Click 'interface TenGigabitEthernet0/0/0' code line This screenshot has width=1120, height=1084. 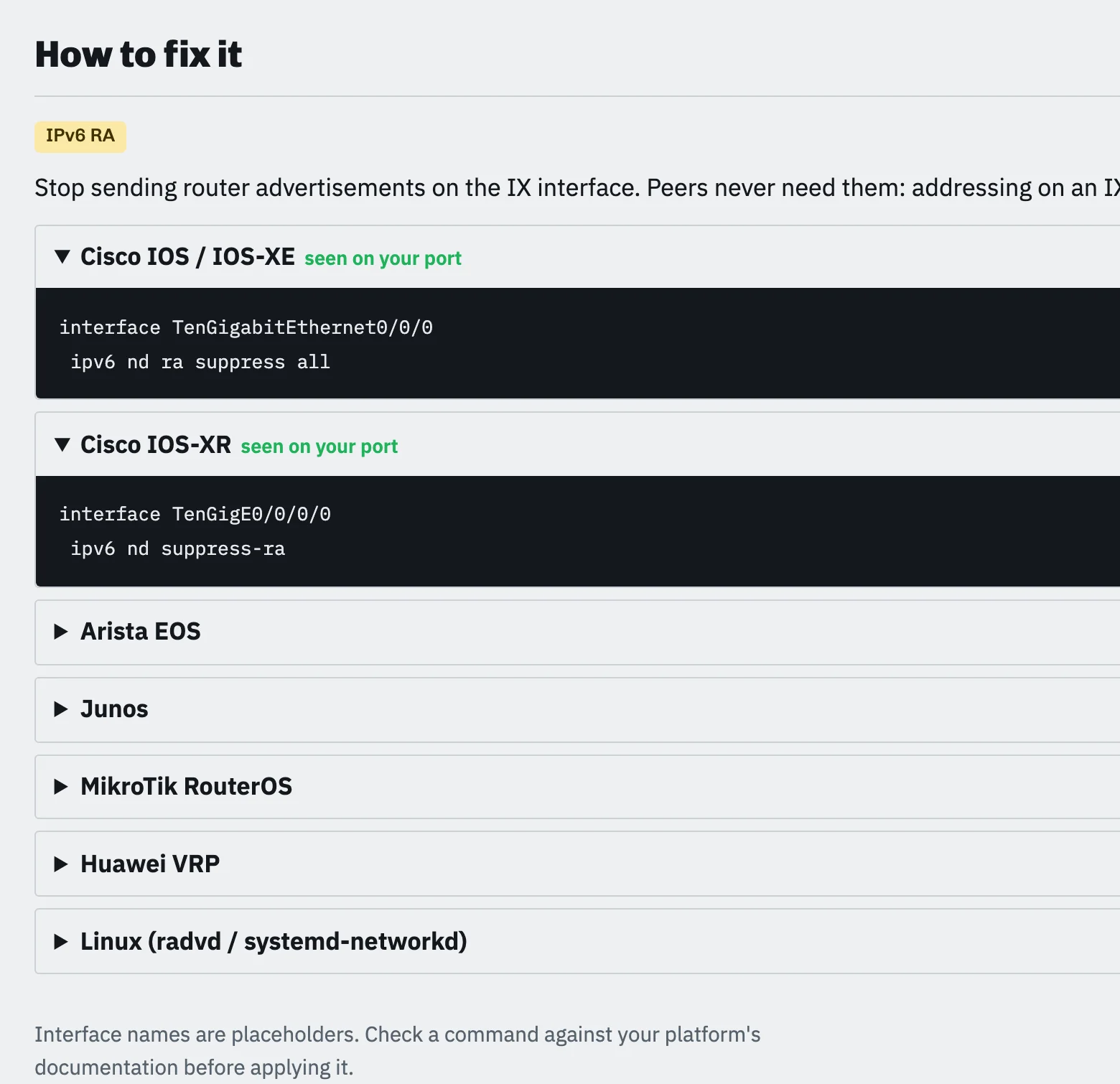(246, 328)
